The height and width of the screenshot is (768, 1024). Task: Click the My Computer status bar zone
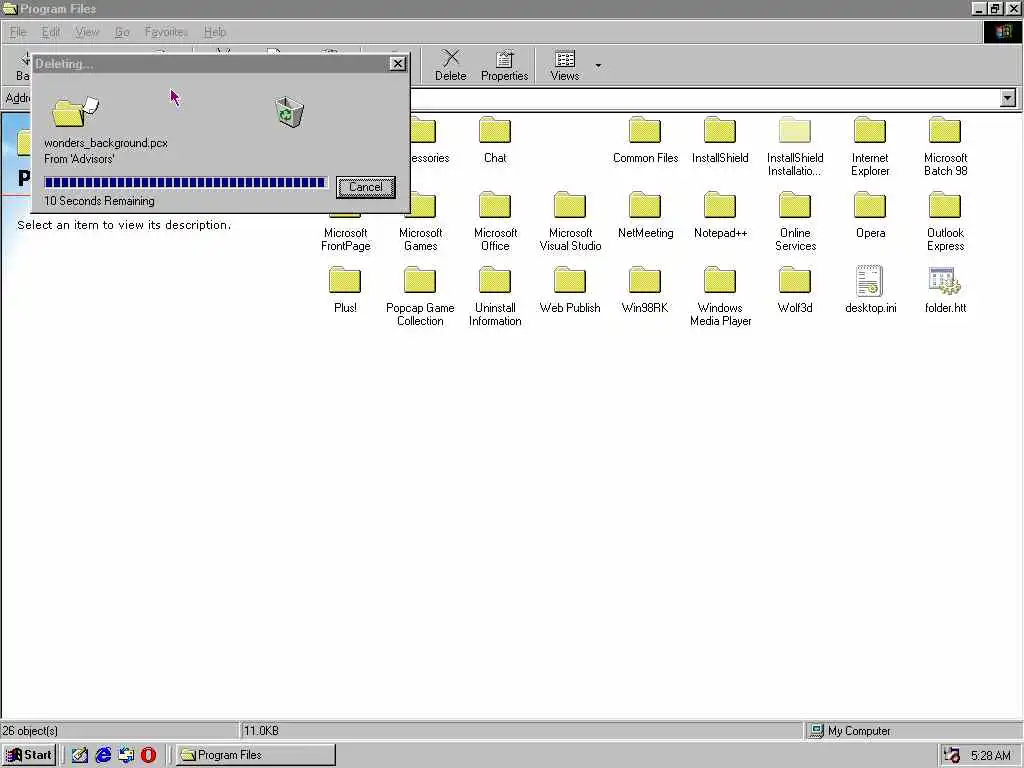[913, 731]
